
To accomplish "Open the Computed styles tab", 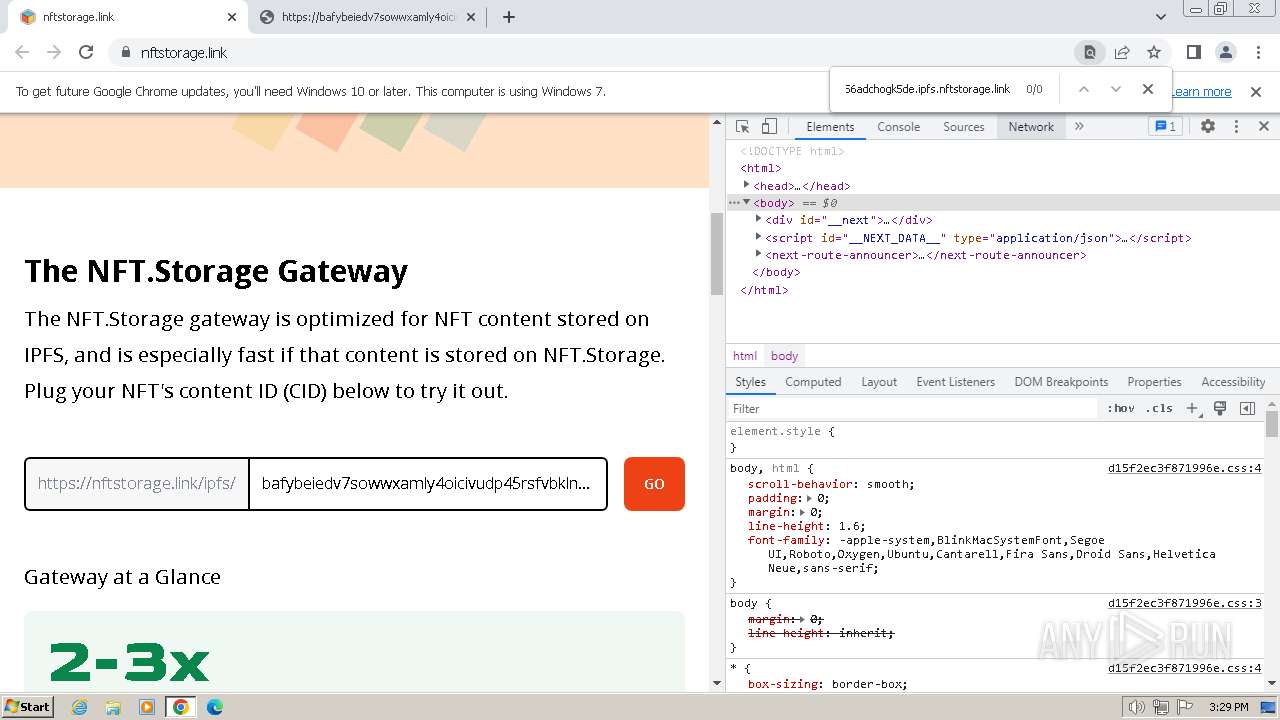I will 813,382.
